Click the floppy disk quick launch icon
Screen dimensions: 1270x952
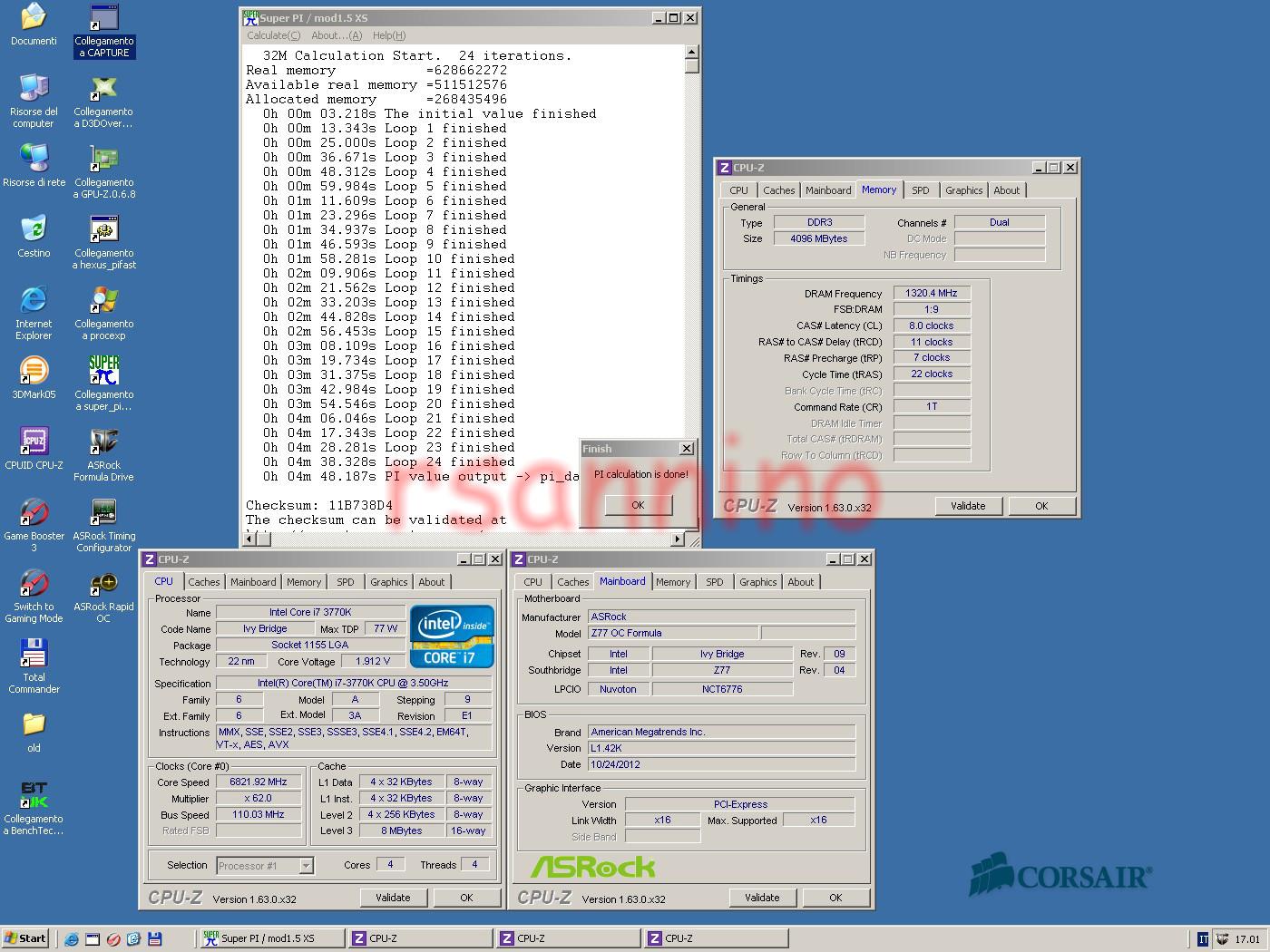click(x=154, y=938)
